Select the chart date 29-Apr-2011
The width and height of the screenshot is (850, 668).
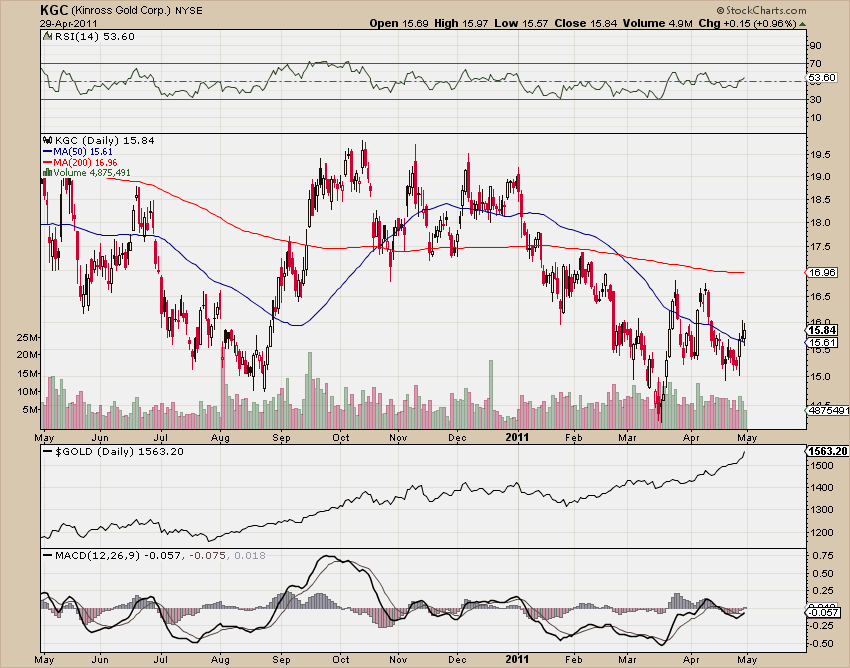(x=69, y=23)
